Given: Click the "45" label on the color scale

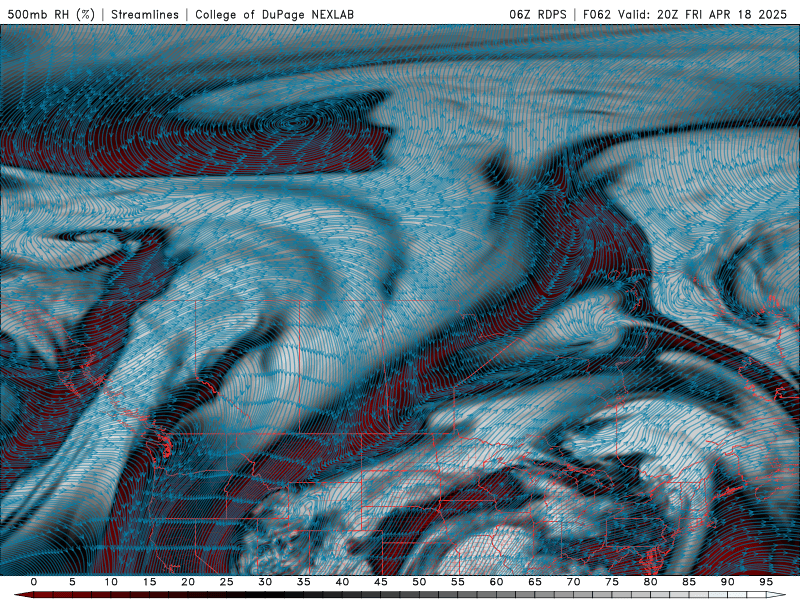Looking at the screenshot, I should pos(381,582).
